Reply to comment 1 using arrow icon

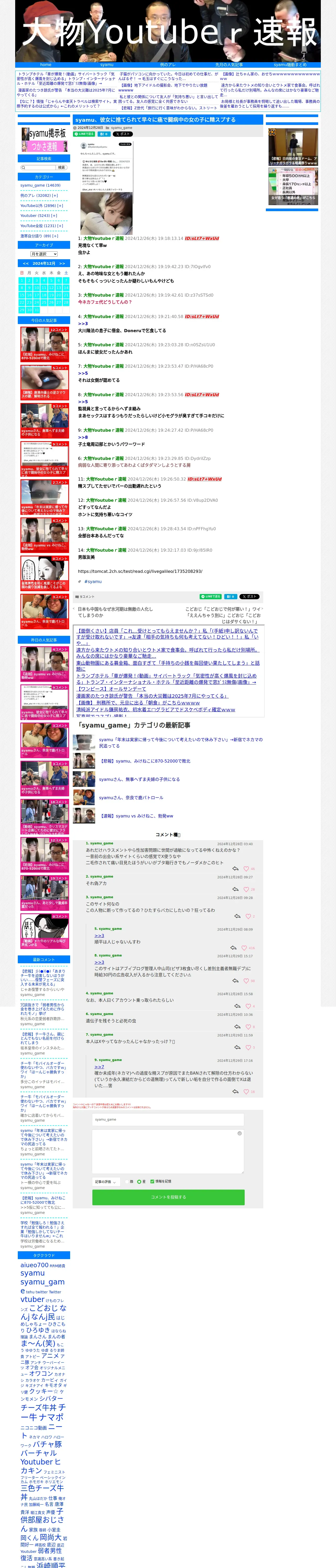pyautogui.click(x=235, y=869)
